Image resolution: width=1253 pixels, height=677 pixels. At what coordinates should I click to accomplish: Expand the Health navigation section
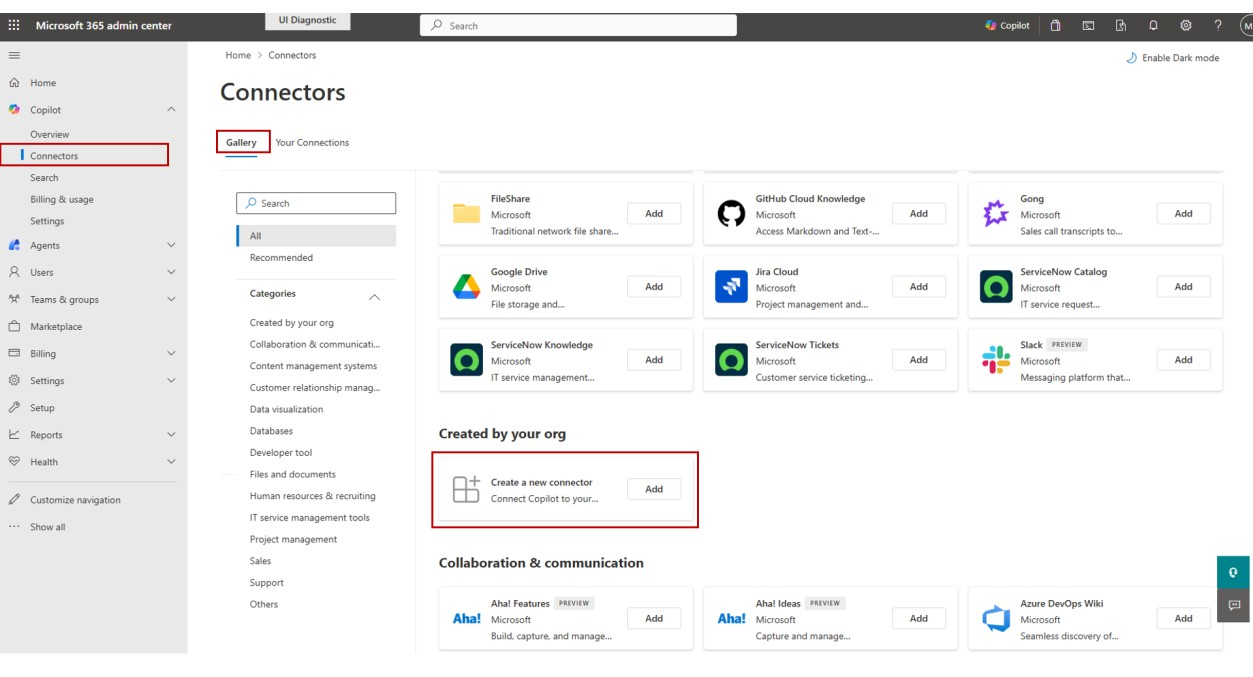pyautogui.click(x=171, y=462)
